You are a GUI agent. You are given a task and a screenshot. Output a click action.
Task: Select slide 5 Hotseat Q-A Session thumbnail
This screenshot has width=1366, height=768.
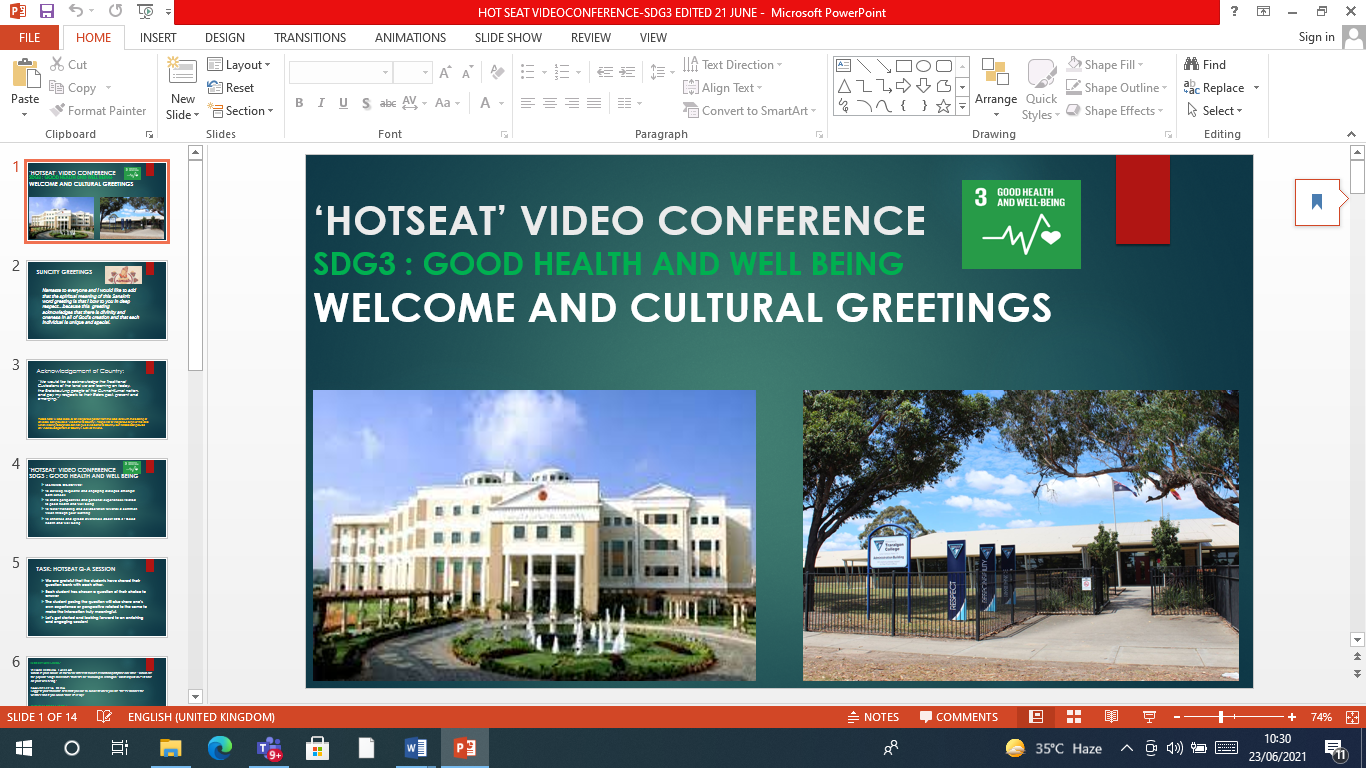(x=97, y=597)
